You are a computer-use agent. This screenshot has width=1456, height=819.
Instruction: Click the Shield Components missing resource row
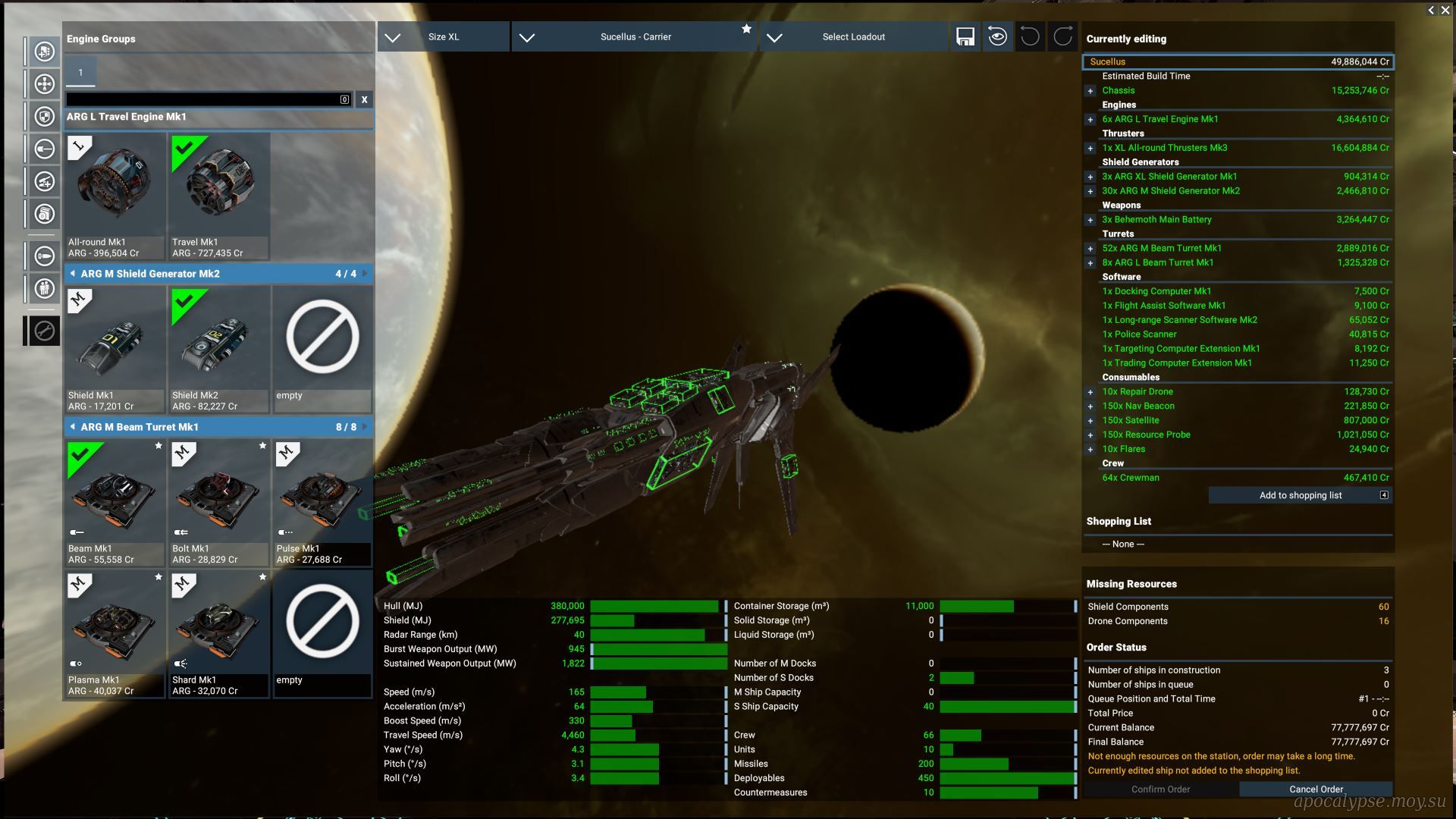tap(1238, 607)
